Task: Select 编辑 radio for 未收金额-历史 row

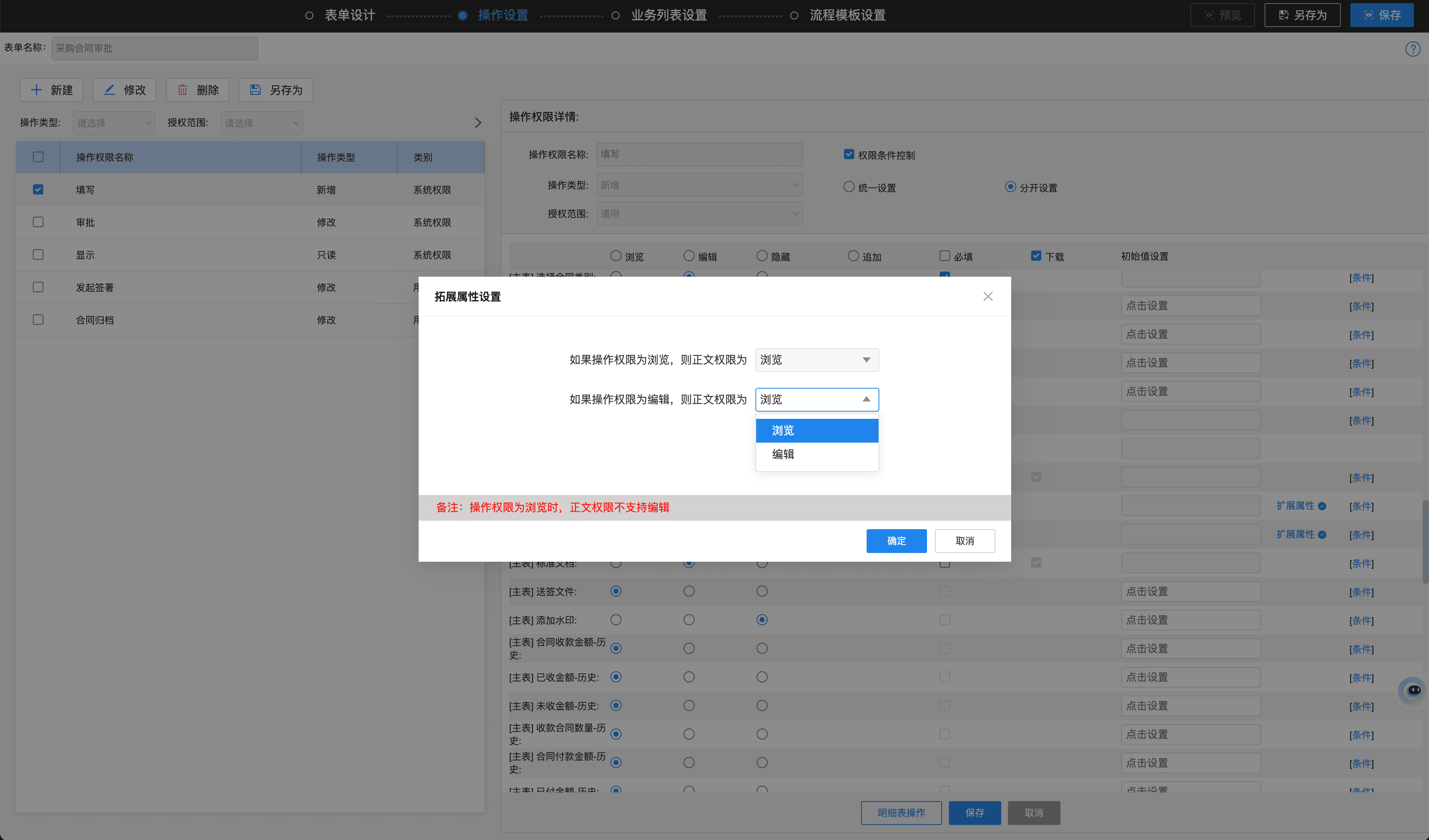Action: [689, 706]
